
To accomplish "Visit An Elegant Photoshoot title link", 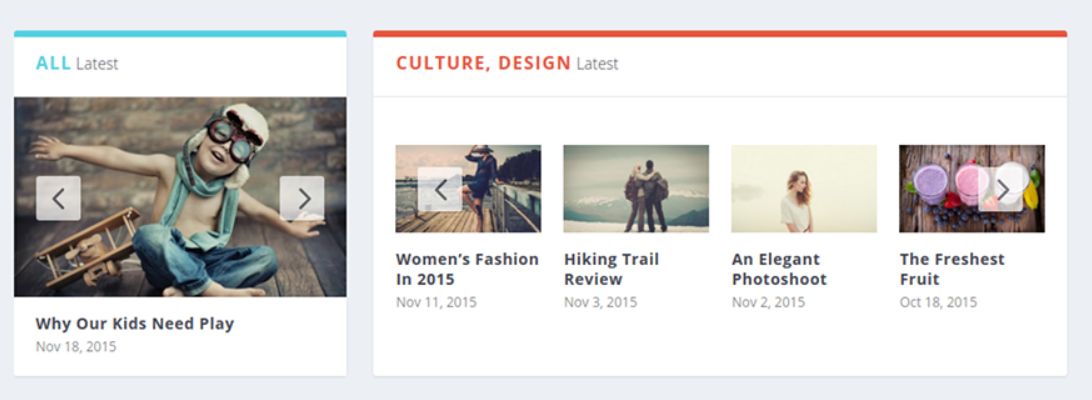I will tap(779, 269).
